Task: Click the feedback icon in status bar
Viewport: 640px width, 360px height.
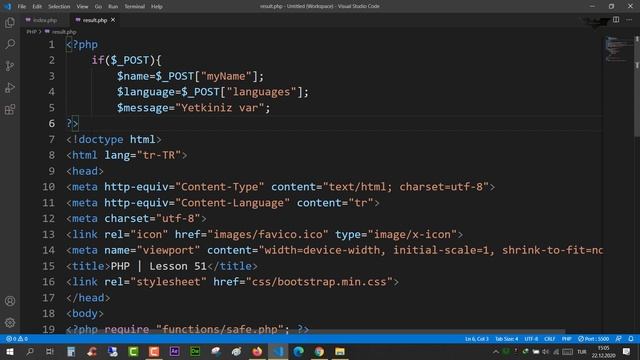Action: click(x=619, y=339)
